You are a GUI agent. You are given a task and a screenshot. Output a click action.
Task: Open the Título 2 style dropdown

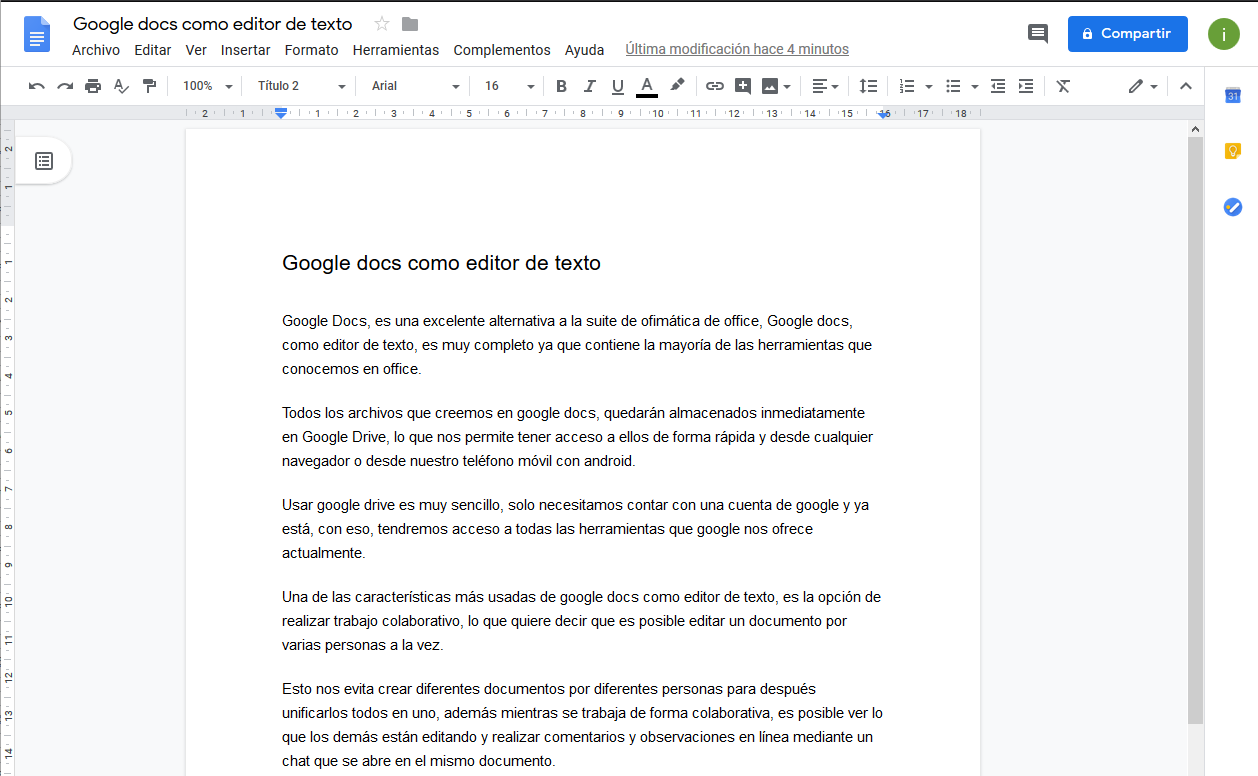301,86
